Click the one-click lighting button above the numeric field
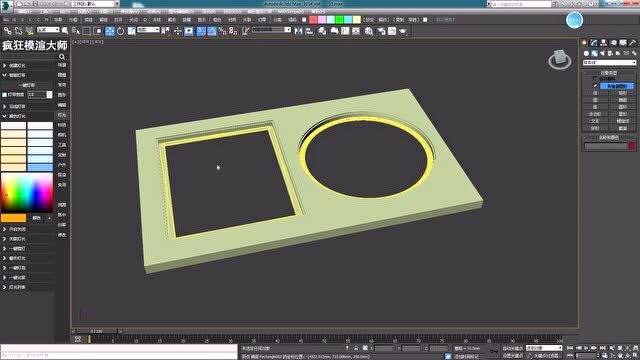Image resolution: width=640 pixels, height=360 pixels. (x=28, y=85)
